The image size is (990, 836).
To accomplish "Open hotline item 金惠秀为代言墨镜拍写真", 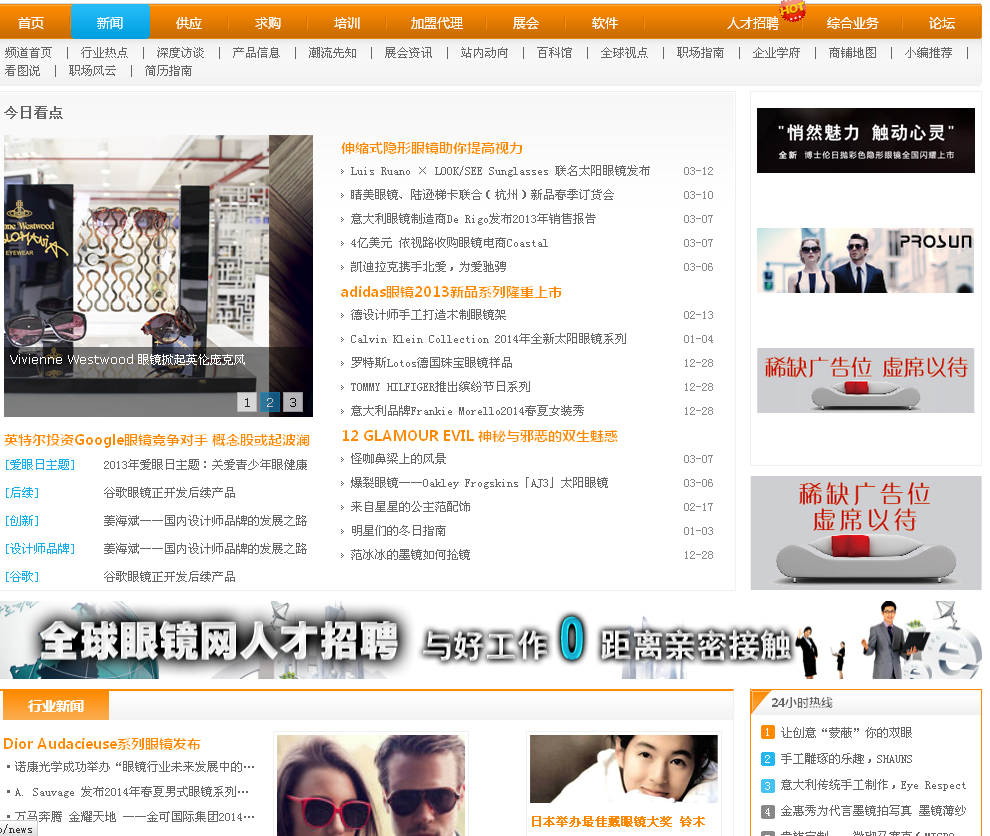I will pos(873,811).
